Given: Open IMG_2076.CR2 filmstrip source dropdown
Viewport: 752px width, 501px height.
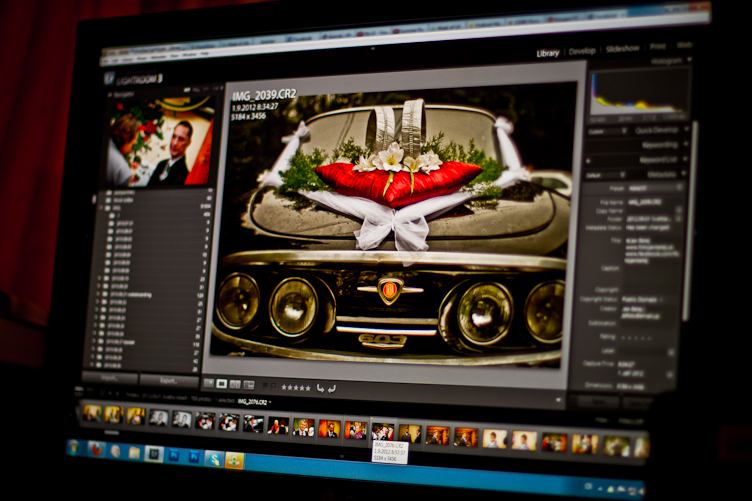Looking at the screenshot, I should coord(255,401).
